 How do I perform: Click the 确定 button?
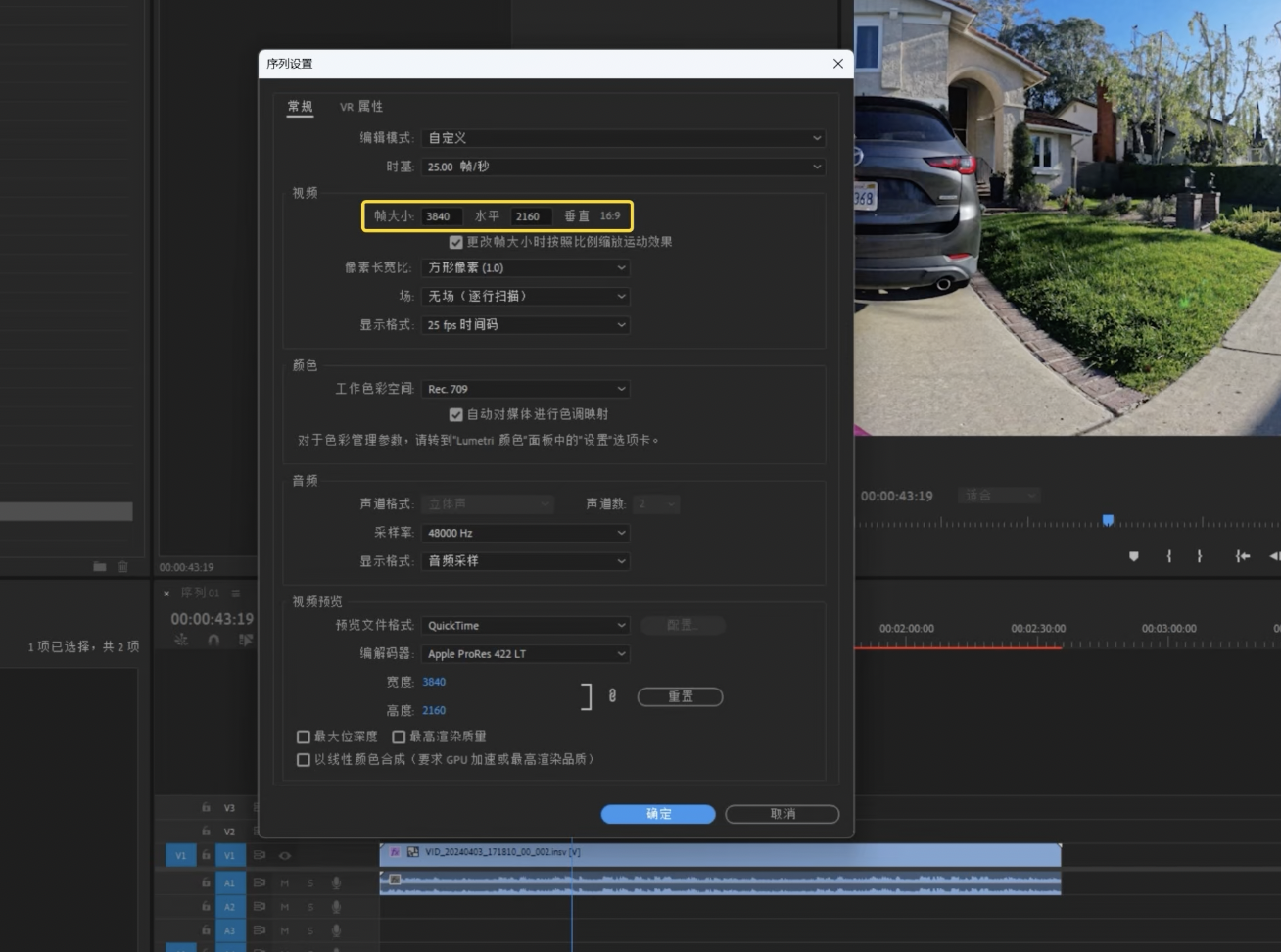[657, 814]
